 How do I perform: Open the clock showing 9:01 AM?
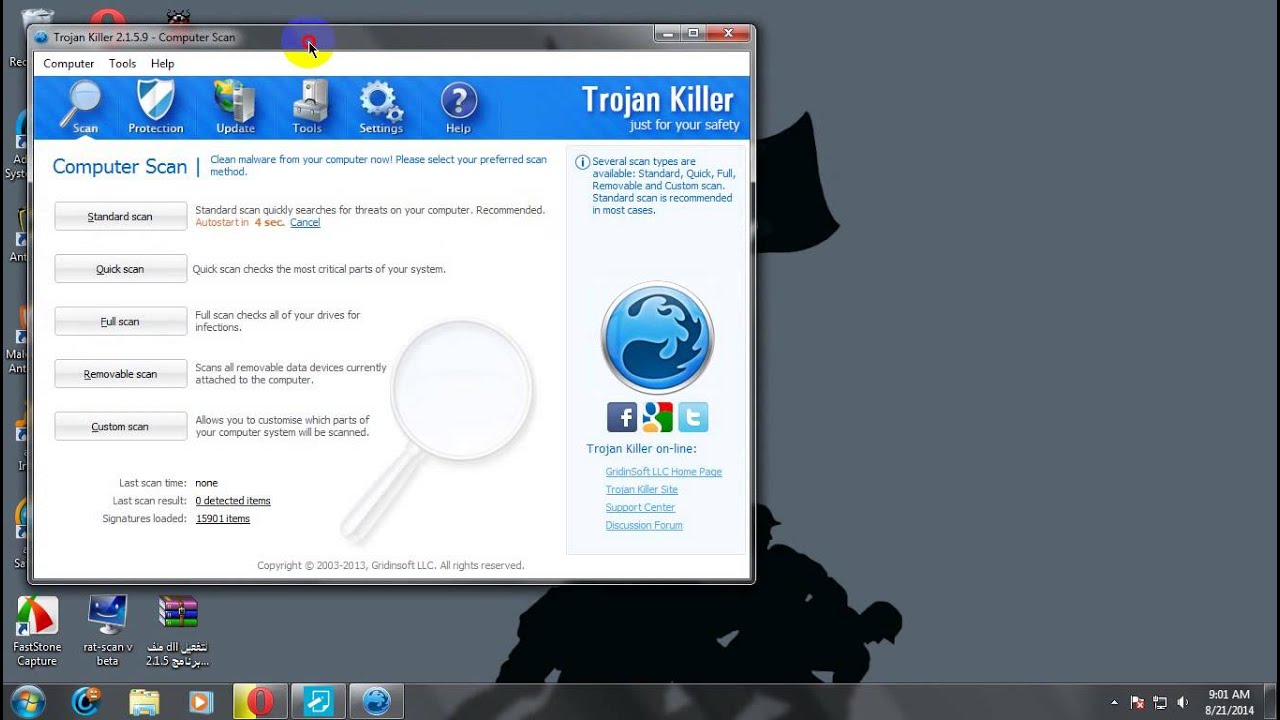click(1229, 702)
